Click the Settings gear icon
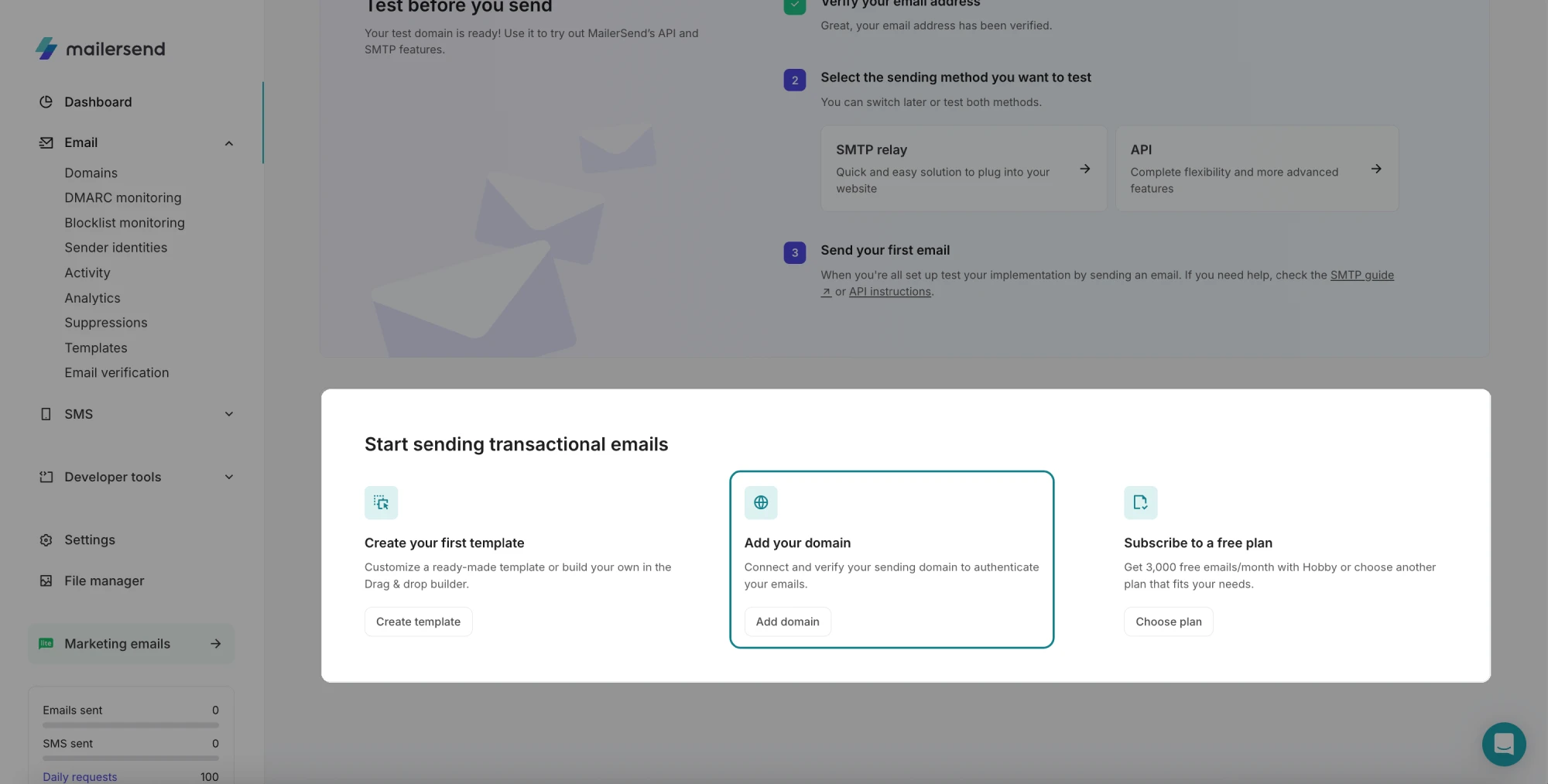1548x784 pixels. [46, 540]
